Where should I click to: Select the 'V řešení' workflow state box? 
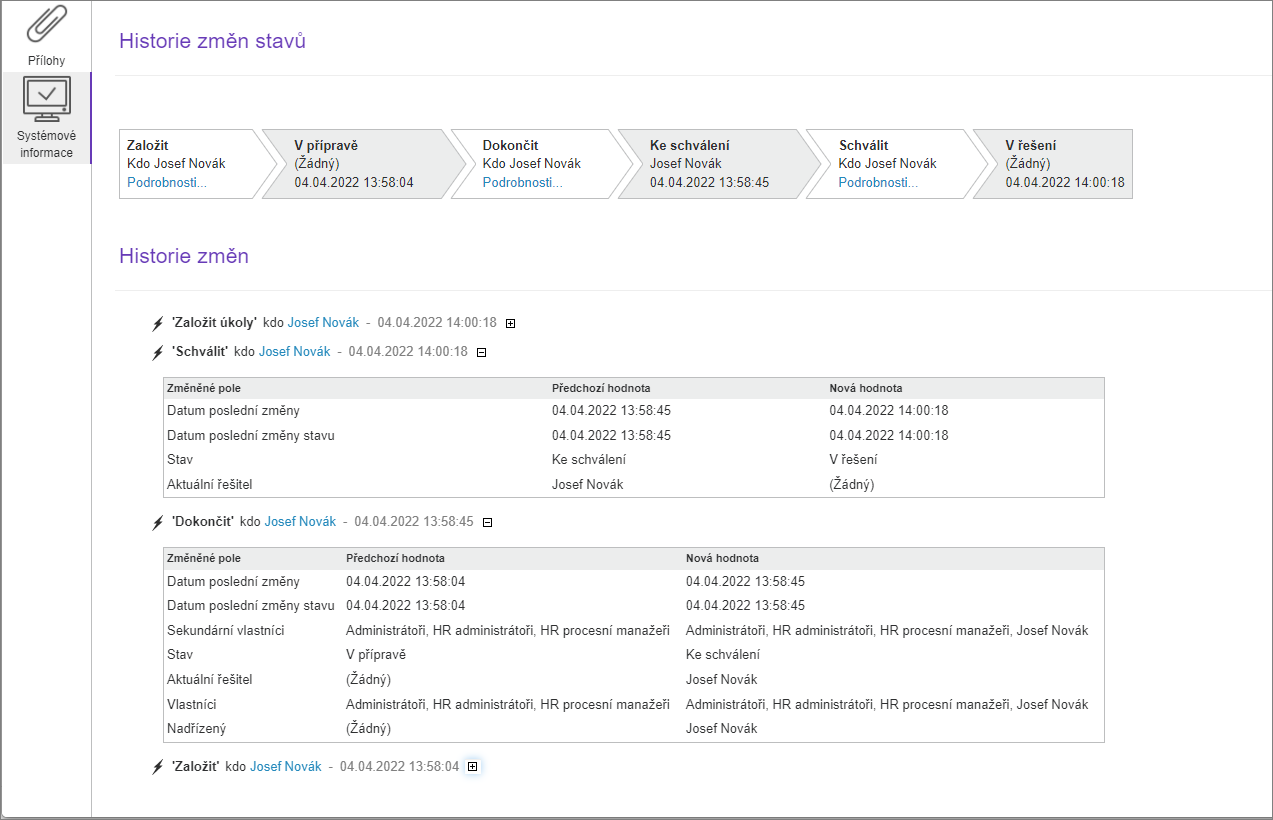click(x=1053, y=164)
